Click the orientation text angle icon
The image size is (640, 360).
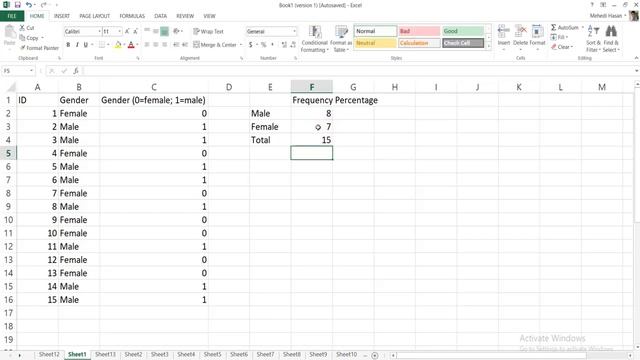(177, 31)
